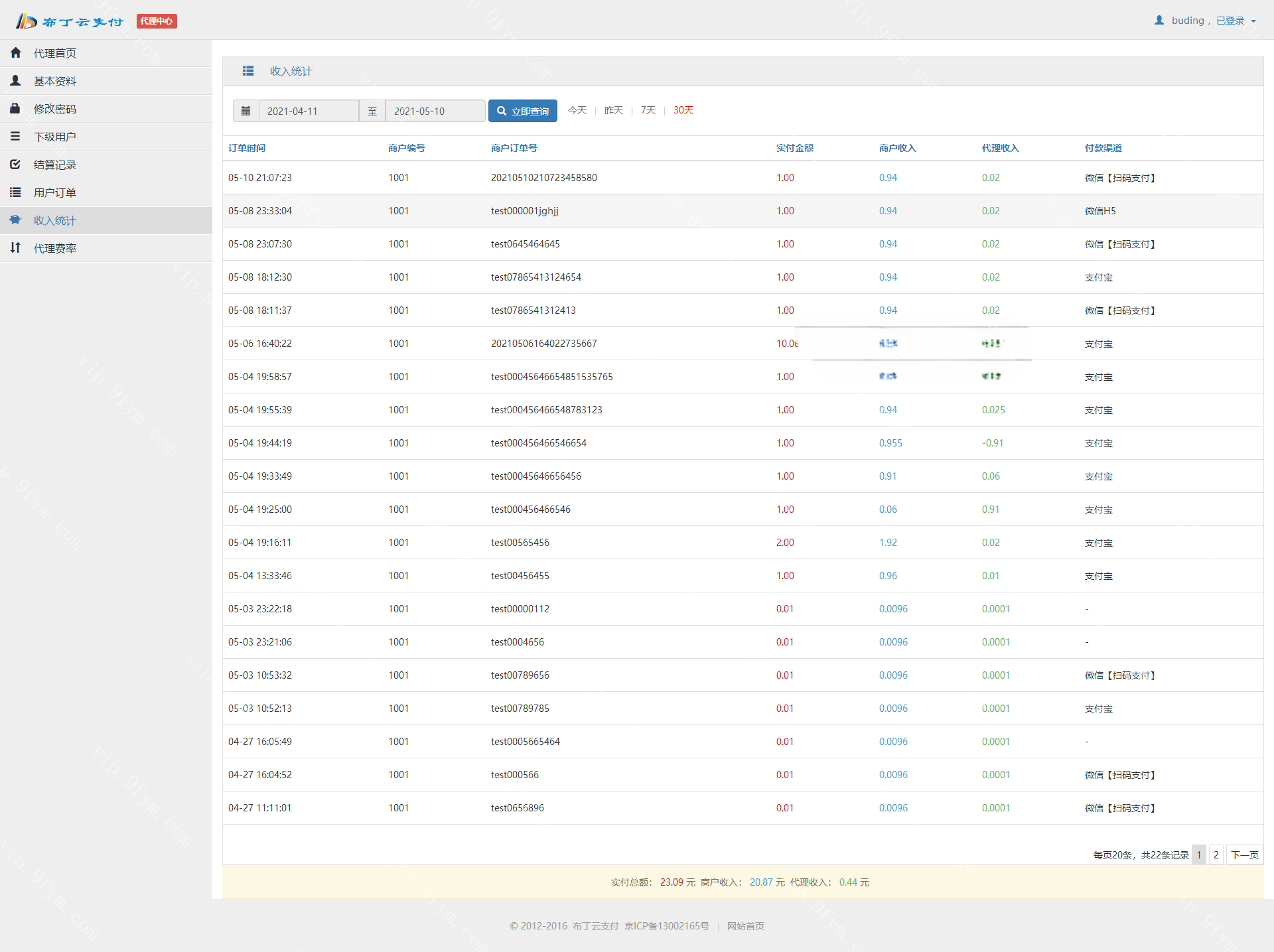Viewport: 1274px width, 952px height.
Task: Click the start date input 2021-04-11
Action: 309,111
